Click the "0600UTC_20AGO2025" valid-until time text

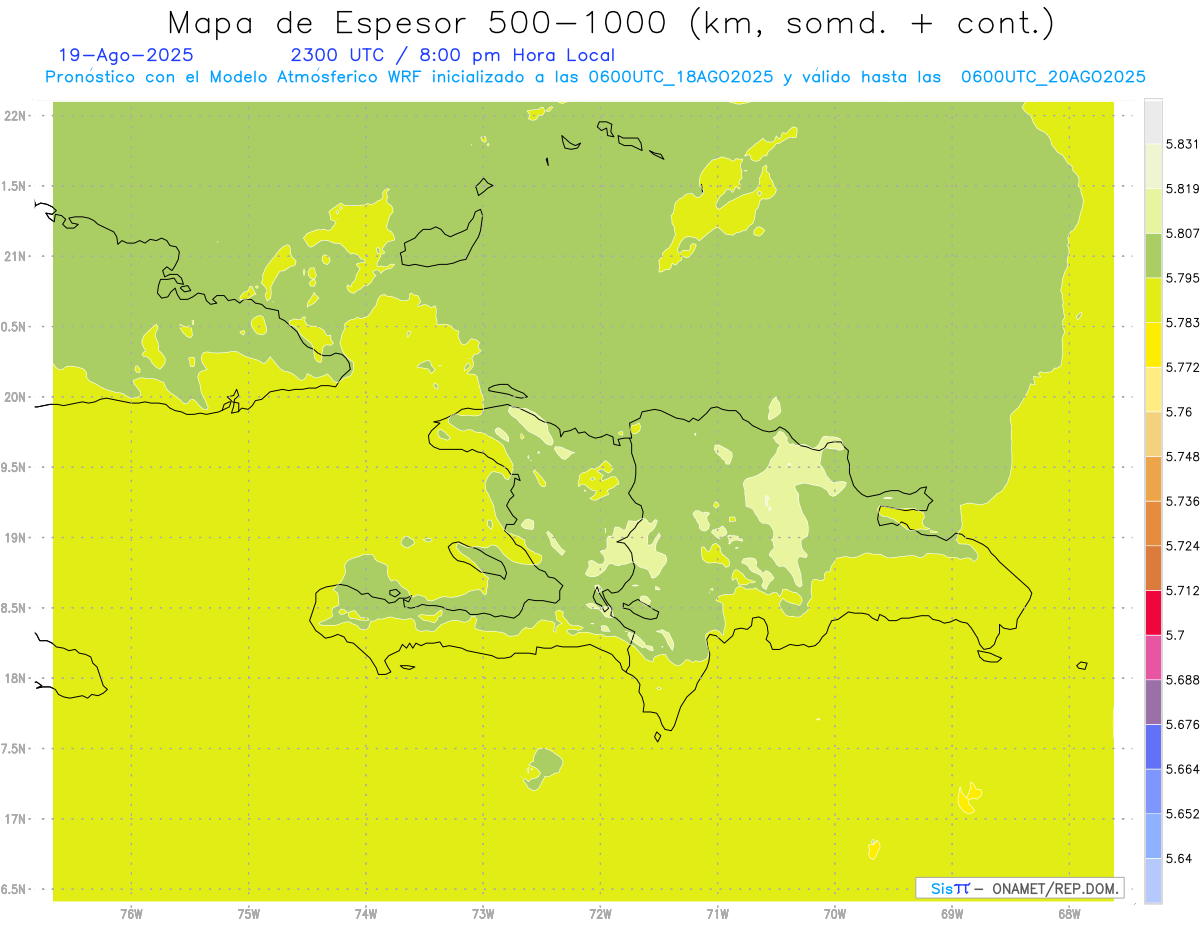pyautogui.click(x=1053, y=77)
